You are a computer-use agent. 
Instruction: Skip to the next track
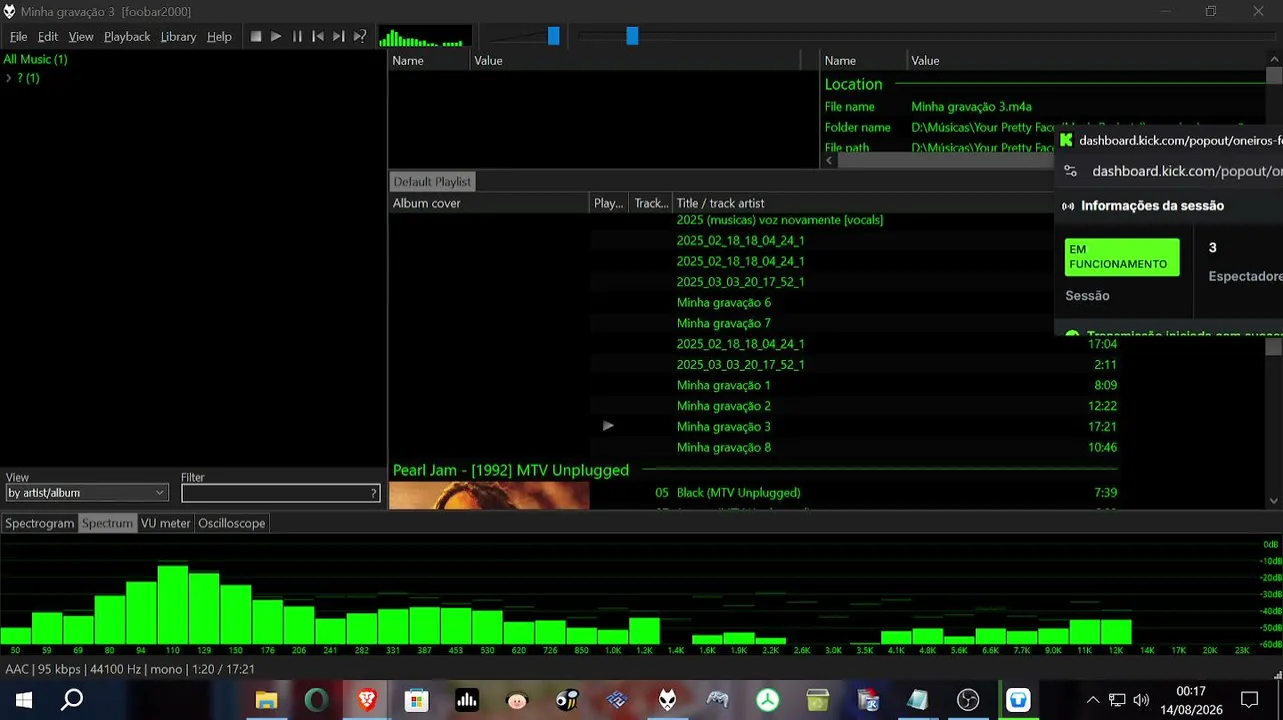[x=339, y=36]
